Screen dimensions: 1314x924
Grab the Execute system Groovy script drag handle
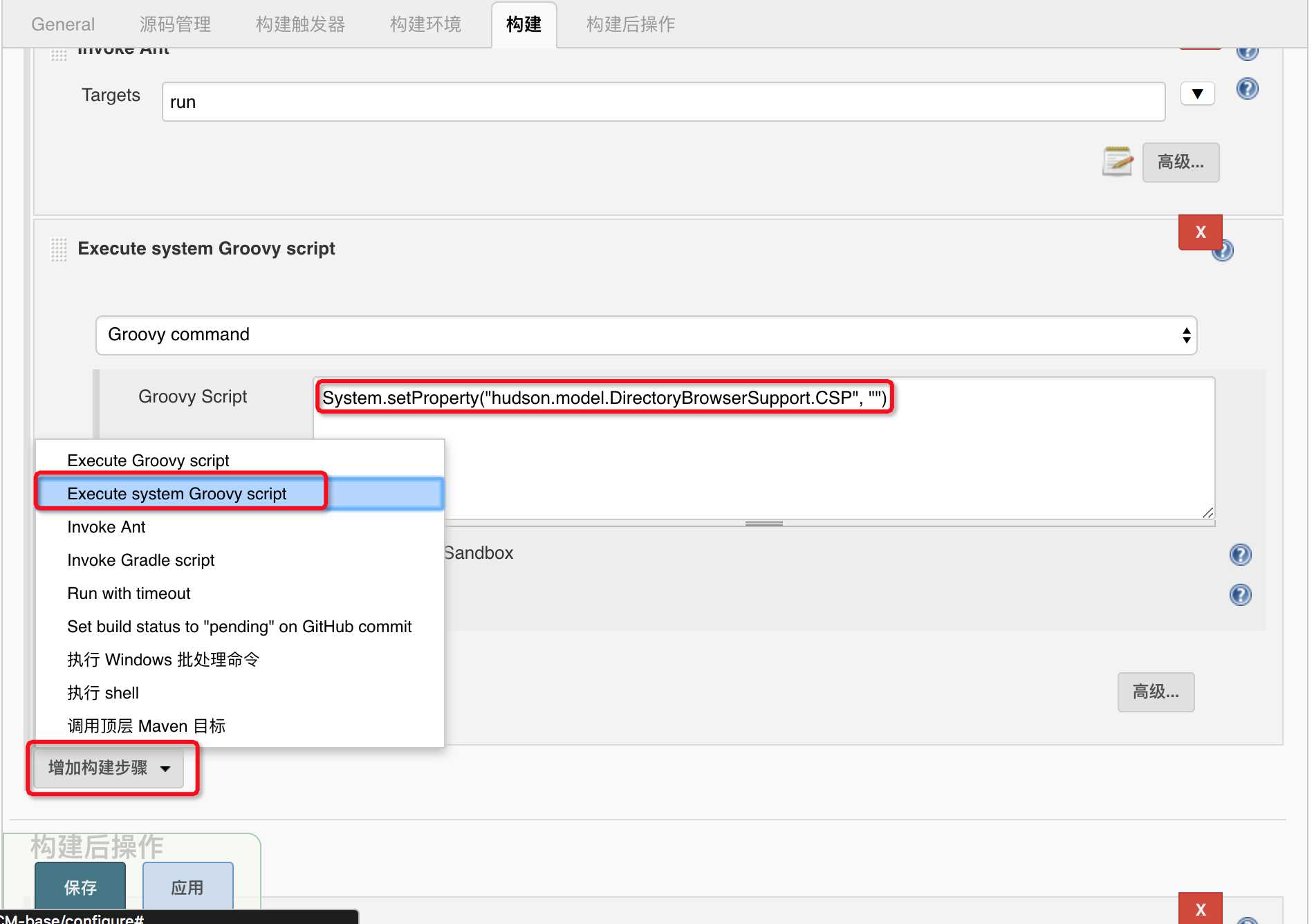59,249
